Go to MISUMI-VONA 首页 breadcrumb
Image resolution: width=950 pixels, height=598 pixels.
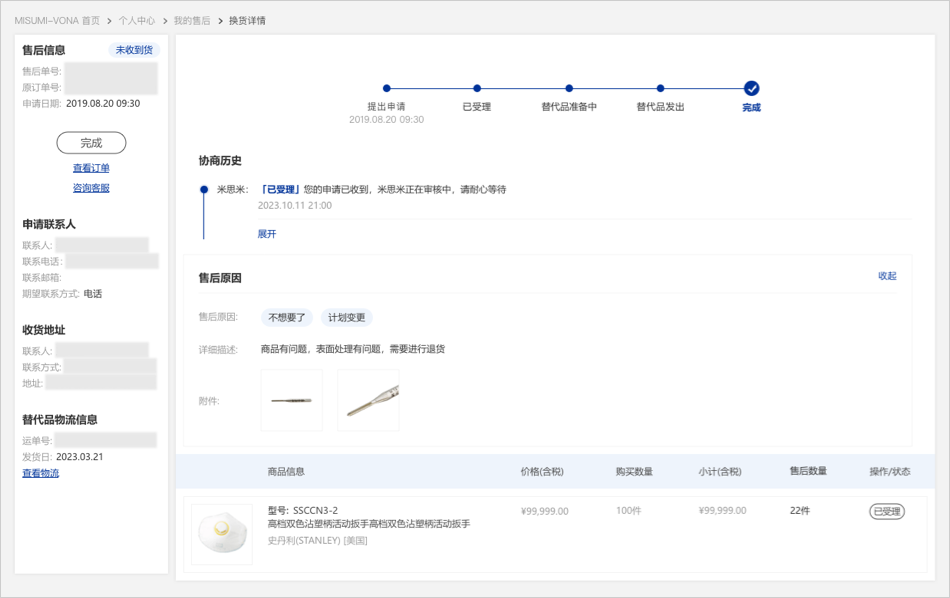coord(57,20)
